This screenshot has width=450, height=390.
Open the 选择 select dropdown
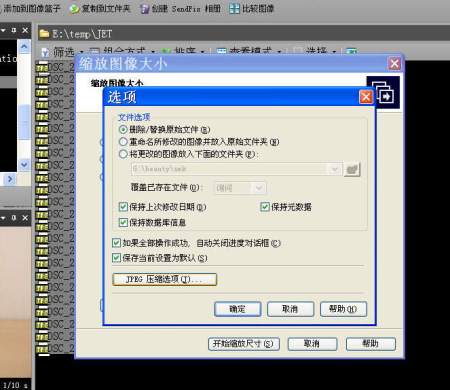coord(315,52)
